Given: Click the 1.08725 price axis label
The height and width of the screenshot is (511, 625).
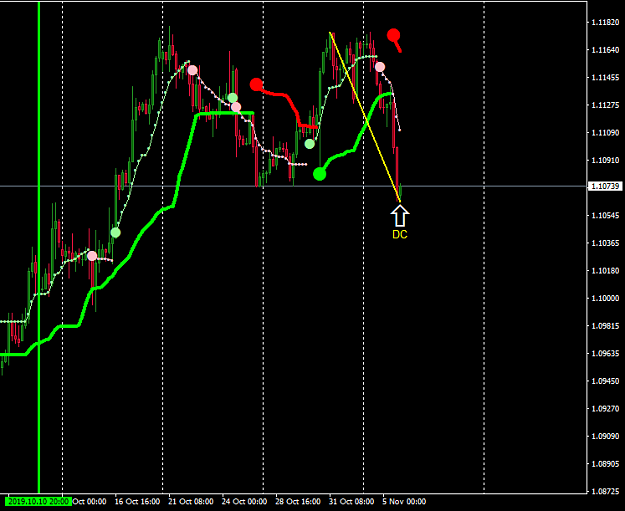Looking at the screenshot, I should click(605, 491).
